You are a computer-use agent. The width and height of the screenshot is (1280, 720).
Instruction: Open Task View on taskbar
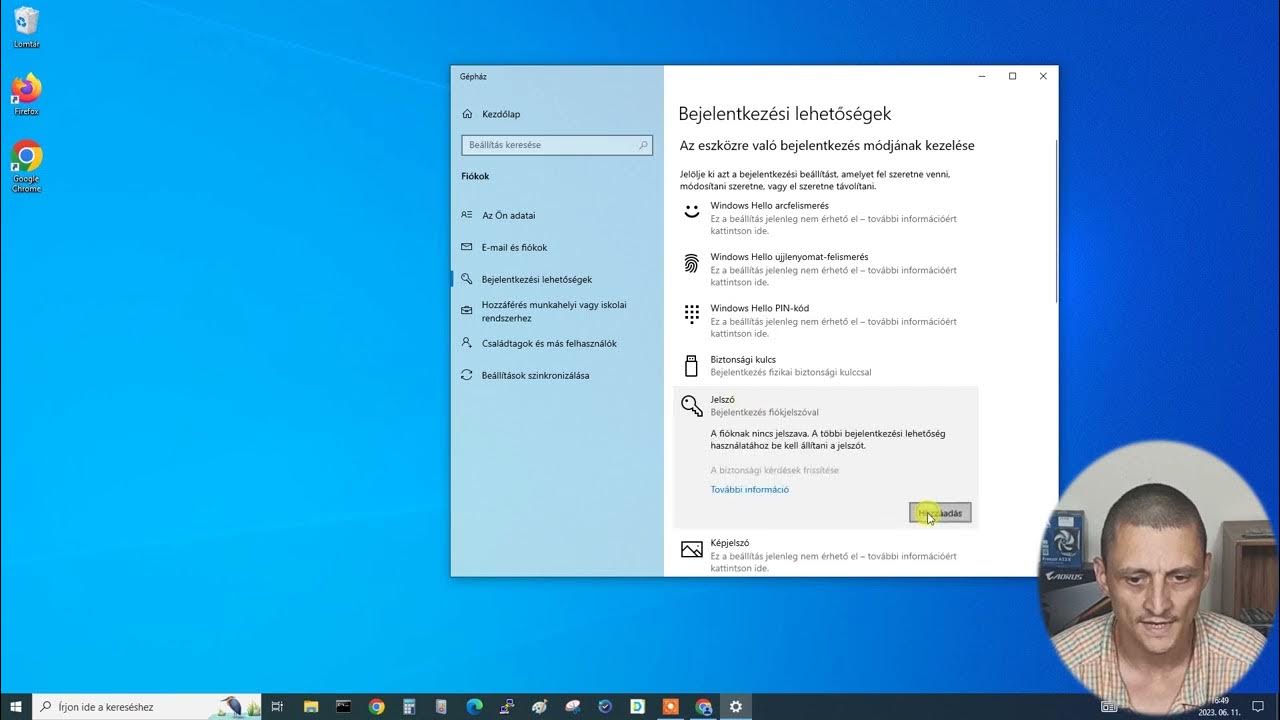coord(278,706)
